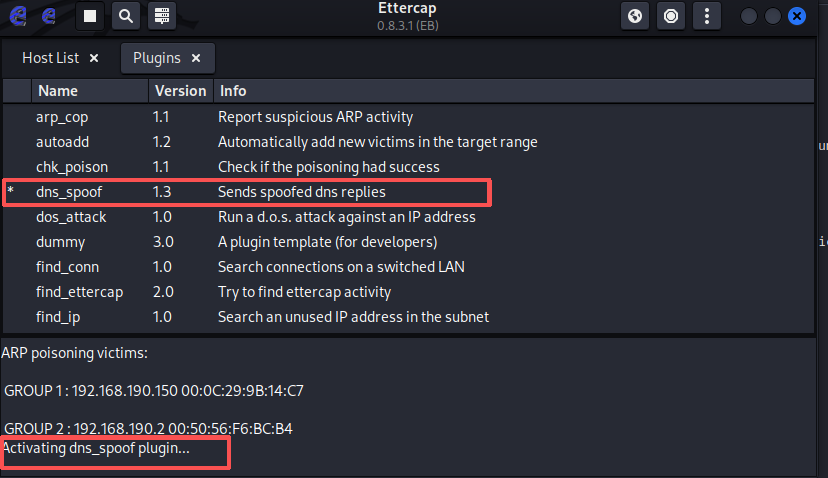Select the dos_attack plugin row

click(71, 216)
